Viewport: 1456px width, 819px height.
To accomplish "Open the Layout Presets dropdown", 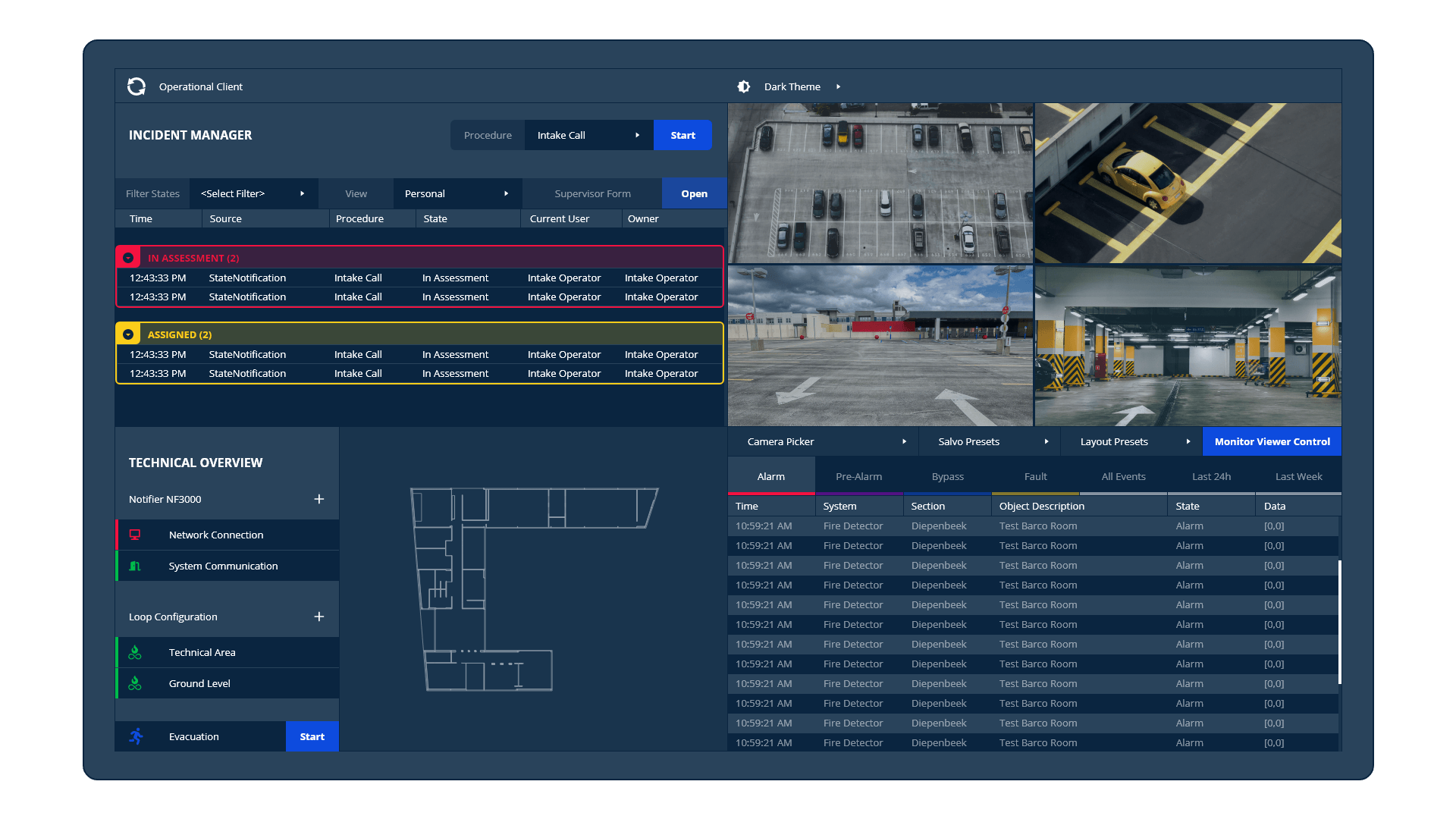I will pyautogui.click(x=1131, y=441).
